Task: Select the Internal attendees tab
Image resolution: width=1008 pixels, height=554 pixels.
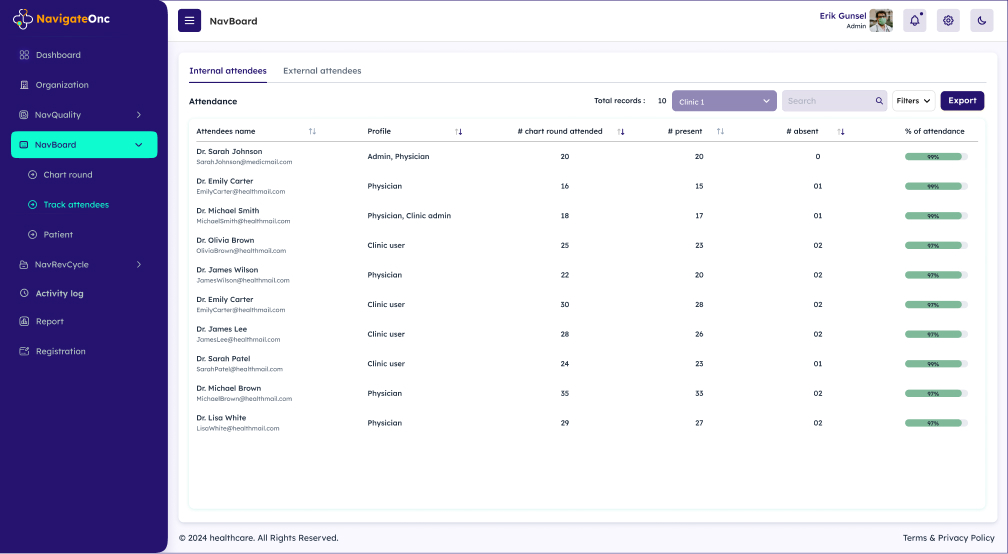Action: pos(228,71)
